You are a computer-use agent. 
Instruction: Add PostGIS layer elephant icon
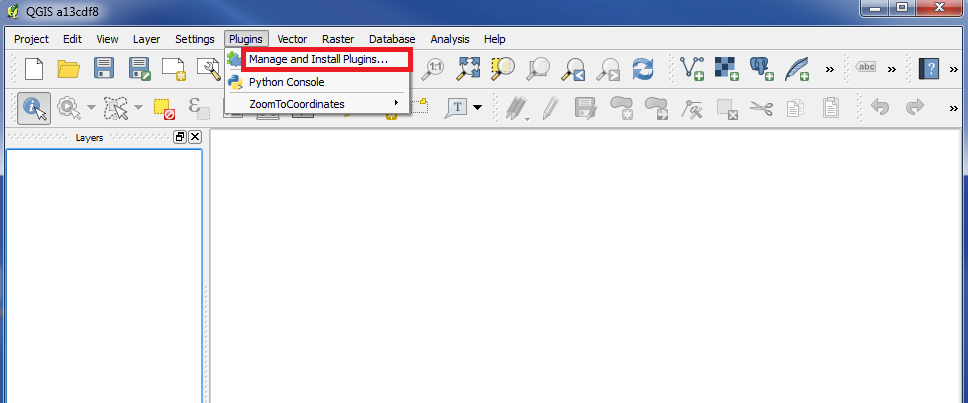coord(762,68)
